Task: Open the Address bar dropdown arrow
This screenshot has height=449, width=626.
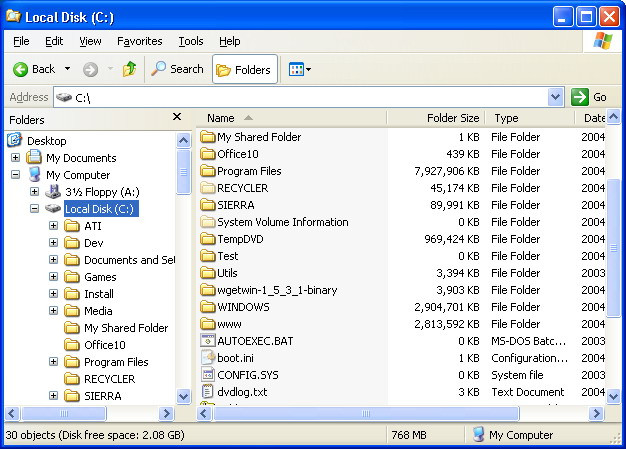Action: (556, 97)
